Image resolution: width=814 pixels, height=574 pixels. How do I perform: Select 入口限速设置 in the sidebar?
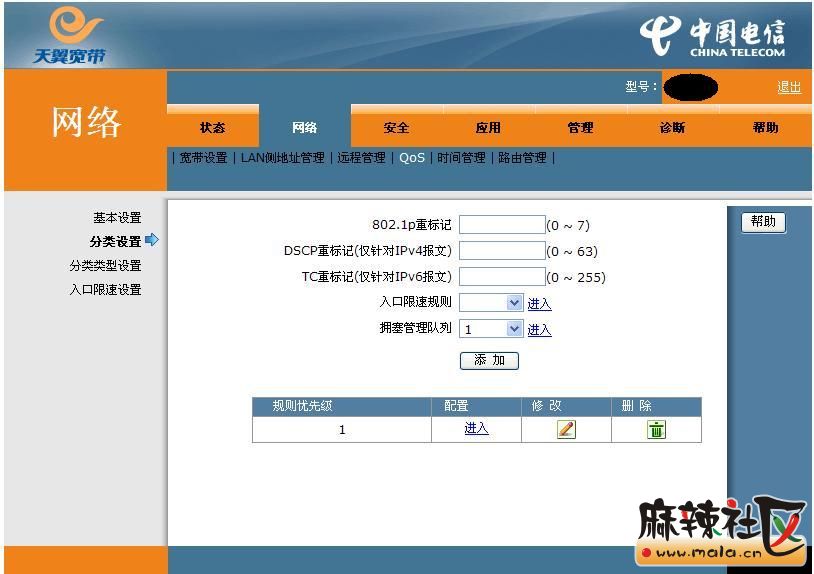coord(105,290)
